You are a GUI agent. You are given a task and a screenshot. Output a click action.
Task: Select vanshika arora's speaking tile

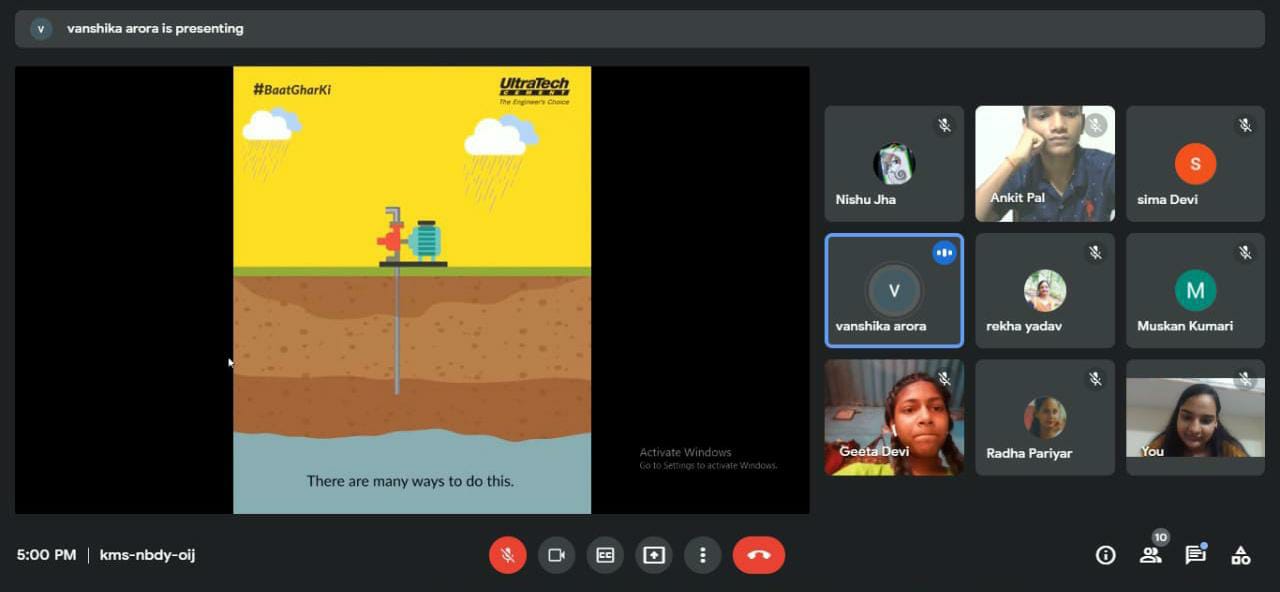pyautogui.click(x=894, y=291)
